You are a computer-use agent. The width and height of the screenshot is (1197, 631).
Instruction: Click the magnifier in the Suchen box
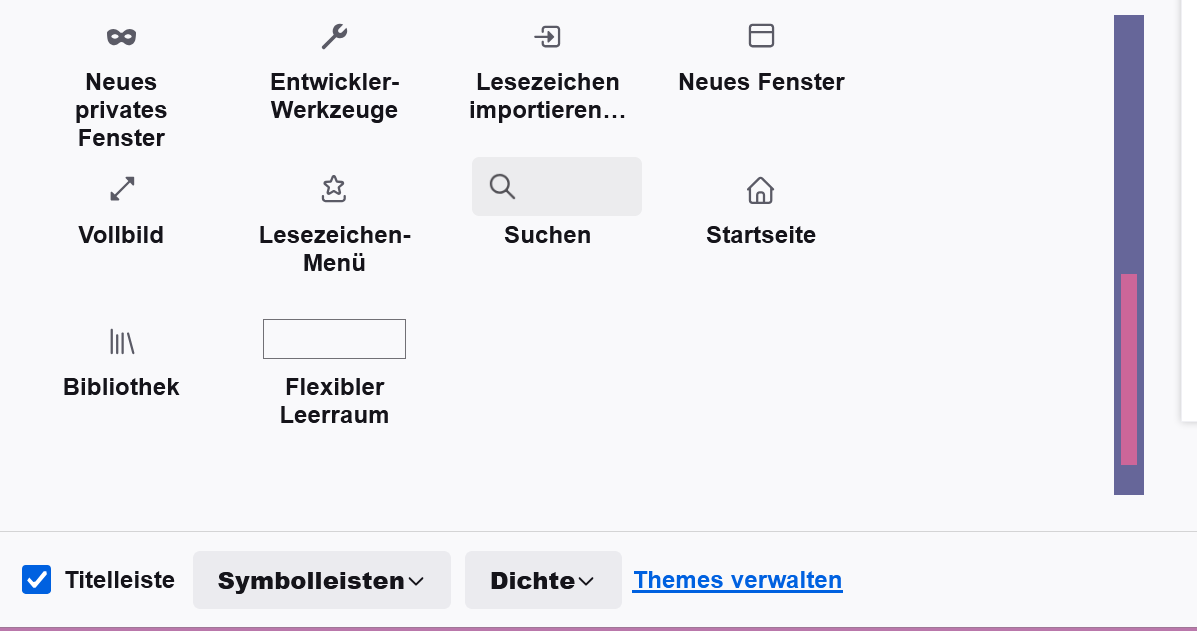(x=502, y=186)
